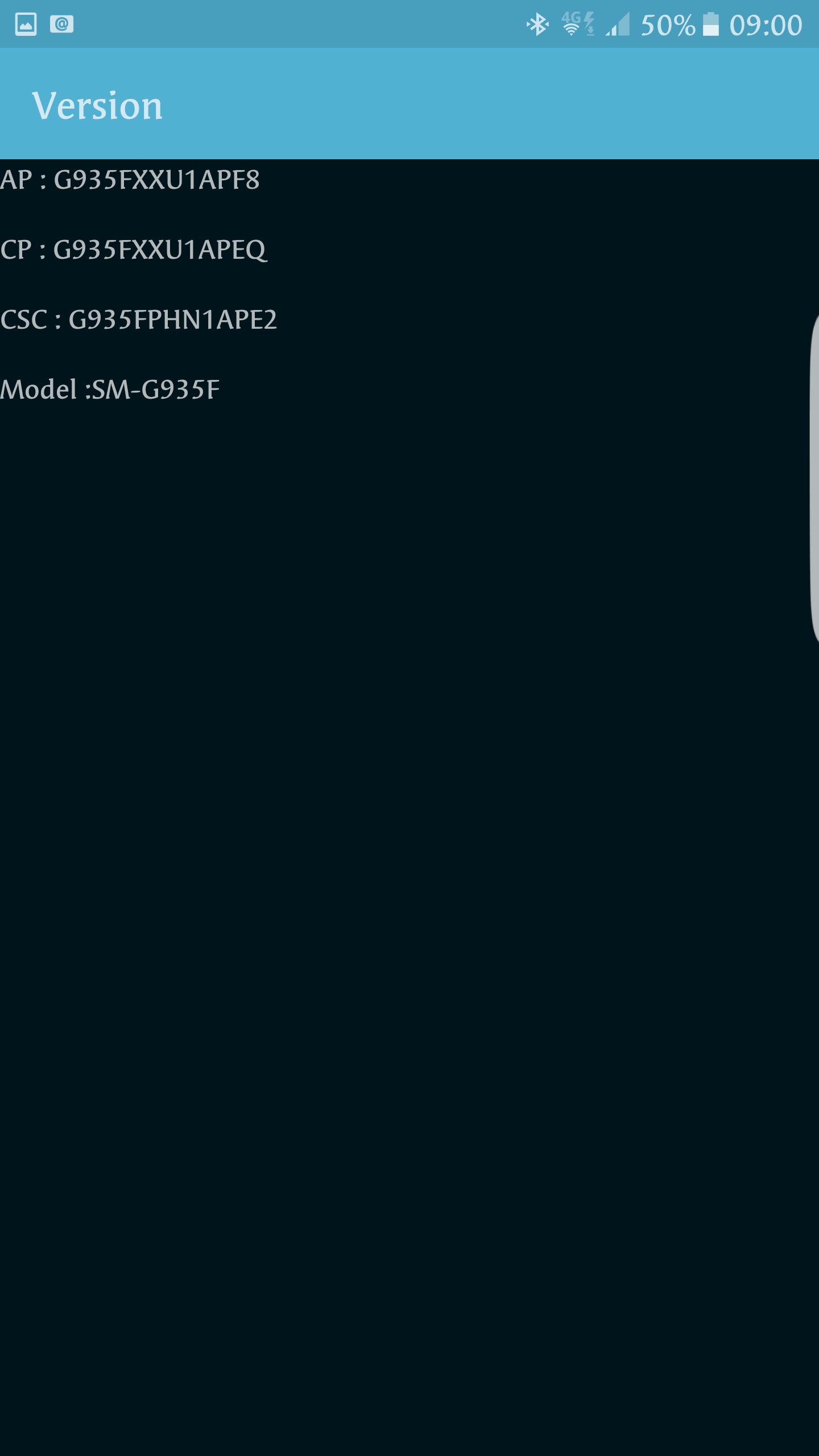Tap the image notification icon in status bar
Image resolution: width=819 pixels, height=1456 pixels.
click(x=26, y=24)
